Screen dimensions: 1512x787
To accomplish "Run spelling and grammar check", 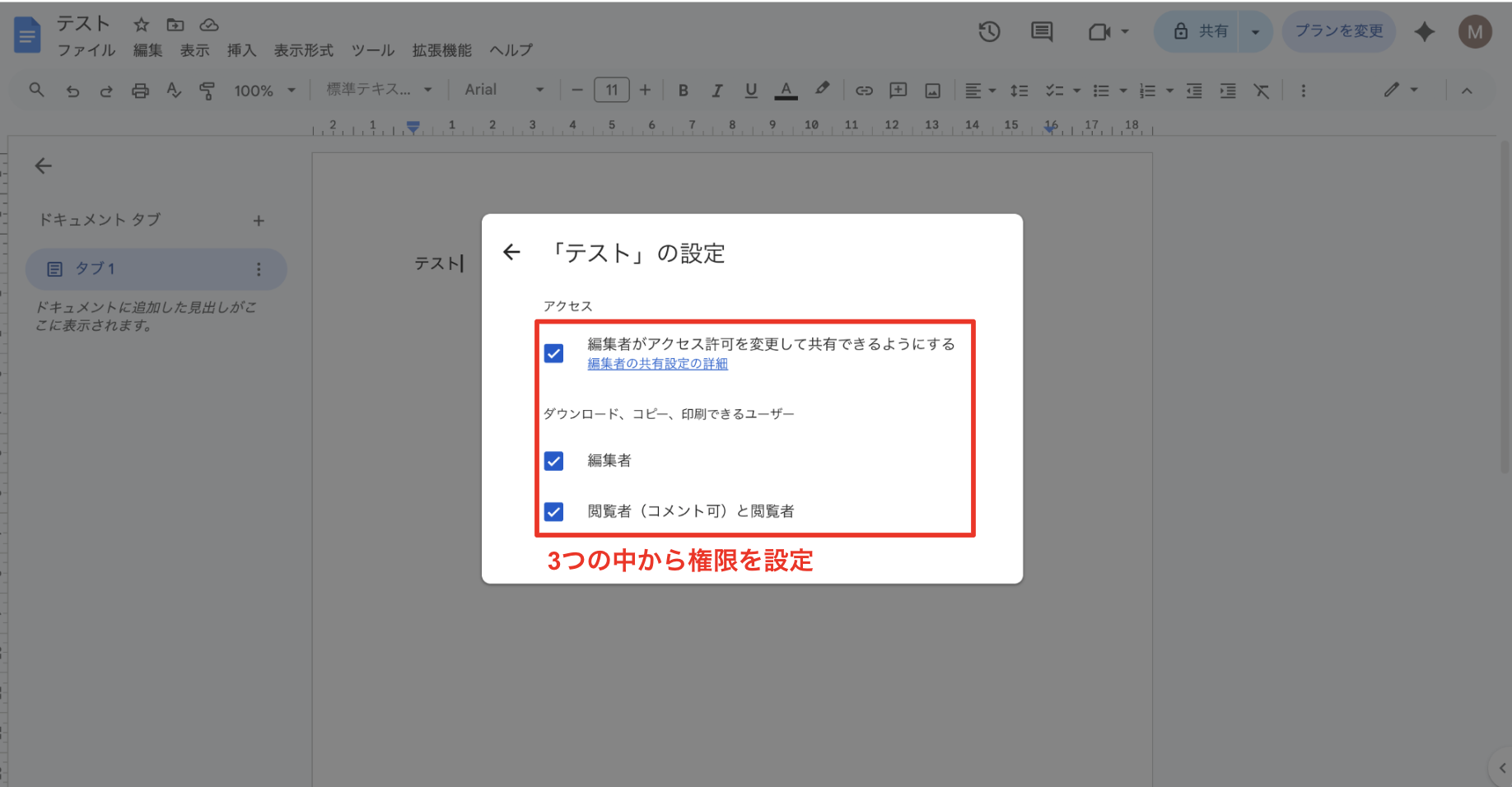I will click(174, 91).
